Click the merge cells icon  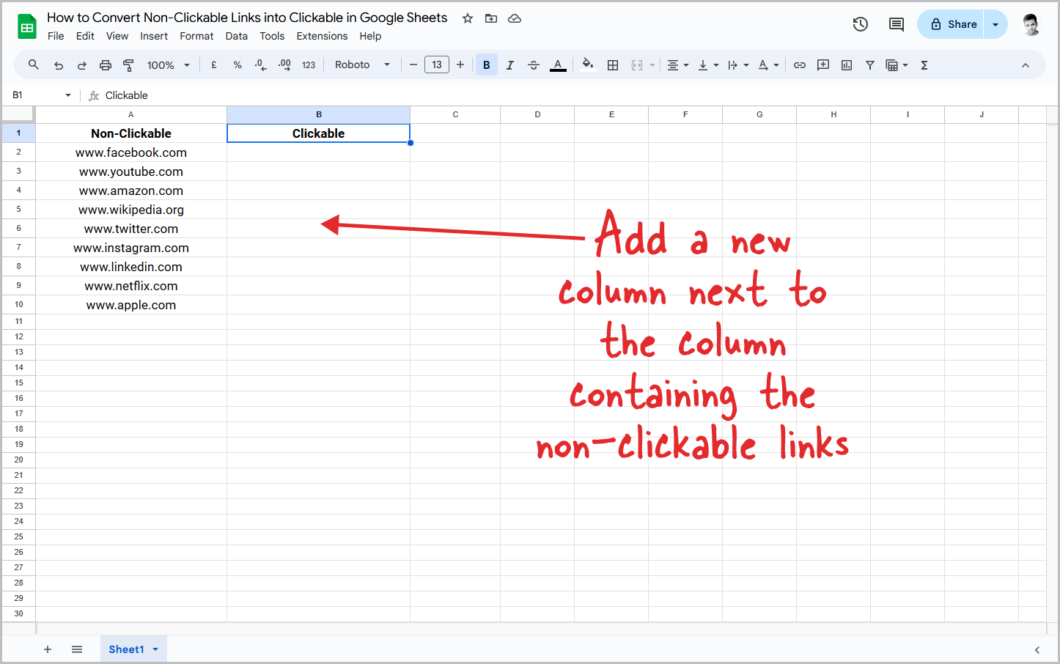click(637, 65)
